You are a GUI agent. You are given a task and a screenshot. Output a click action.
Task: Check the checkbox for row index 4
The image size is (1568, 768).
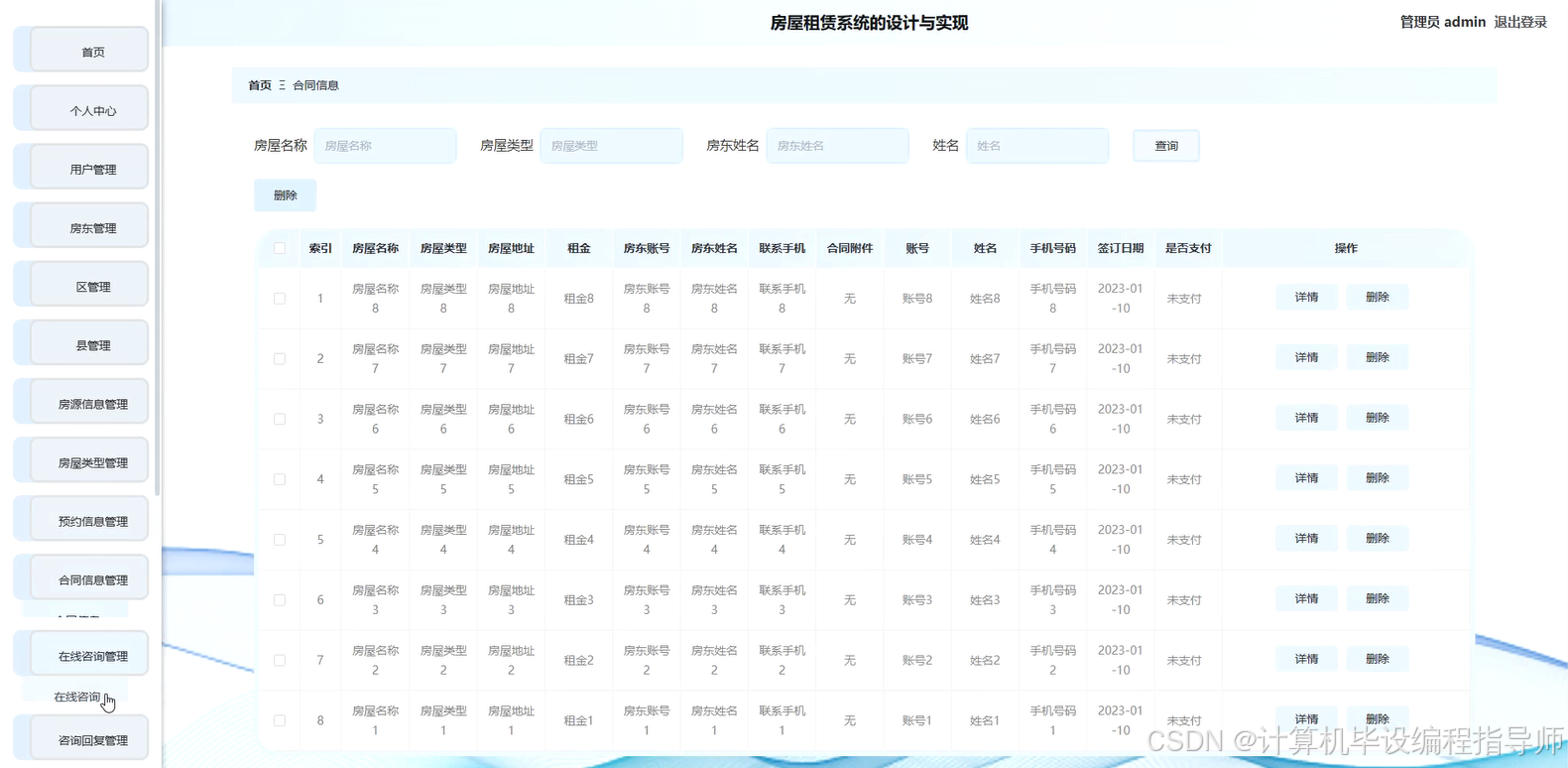tap(280, 479)
